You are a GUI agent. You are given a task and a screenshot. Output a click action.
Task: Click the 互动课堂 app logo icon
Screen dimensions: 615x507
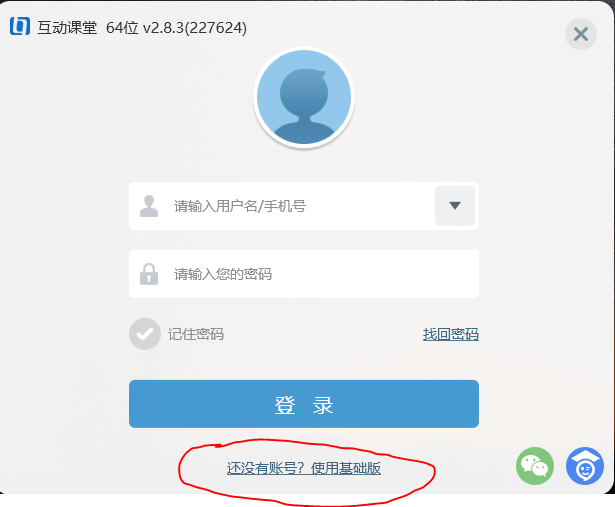click(x=20, y=26)
